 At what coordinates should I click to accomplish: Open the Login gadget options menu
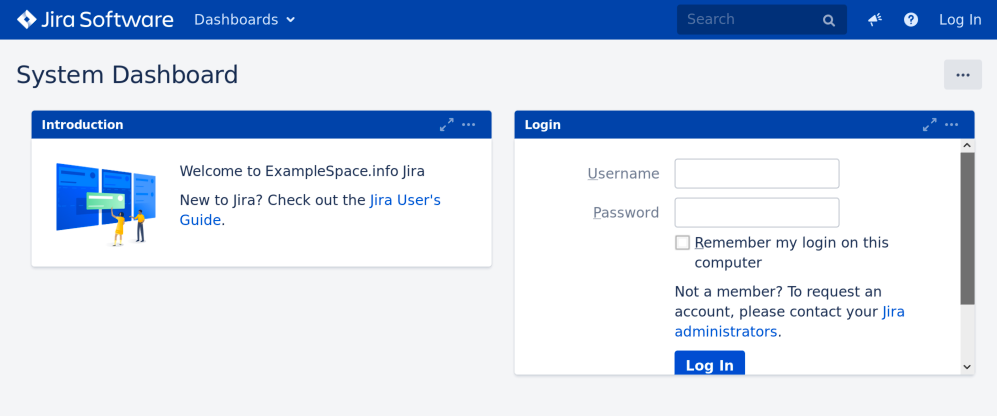coord(952,125)
